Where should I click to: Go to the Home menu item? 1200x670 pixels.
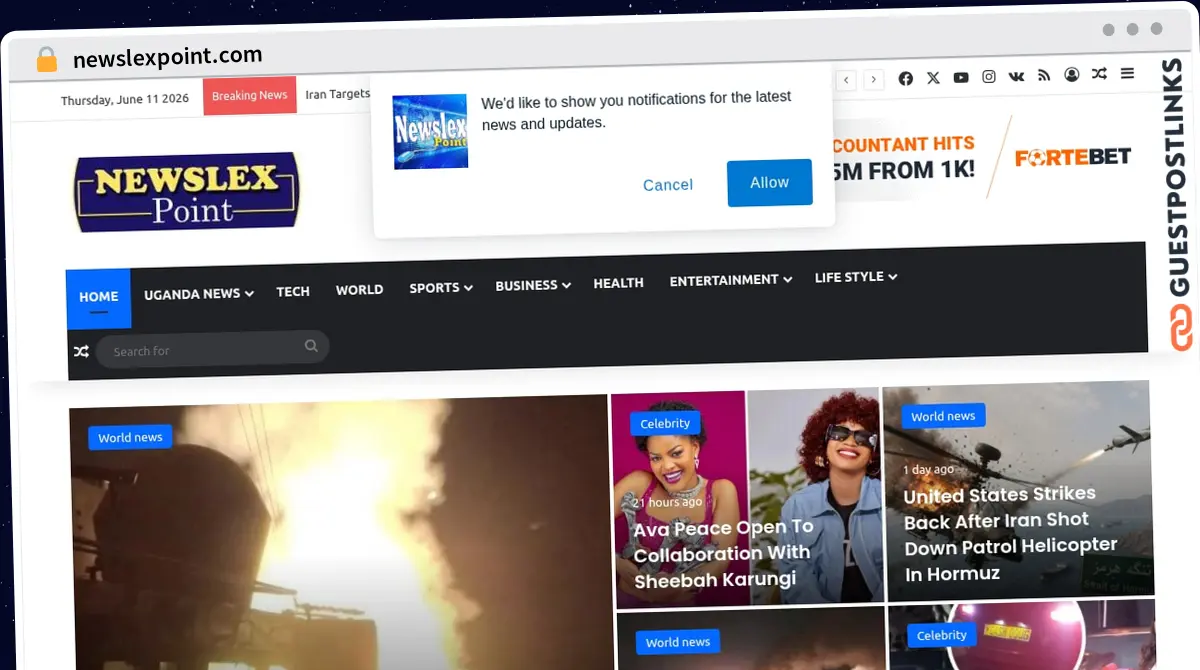pos(99,297)
